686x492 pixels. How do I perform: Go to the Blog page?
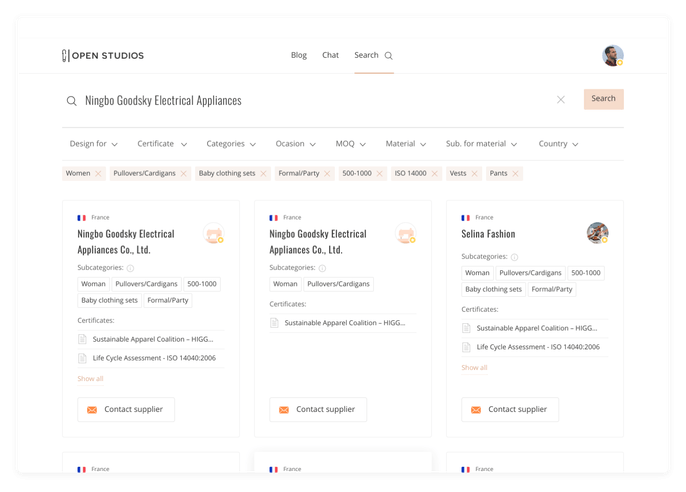pyautogui.click(x=299, y=55)
